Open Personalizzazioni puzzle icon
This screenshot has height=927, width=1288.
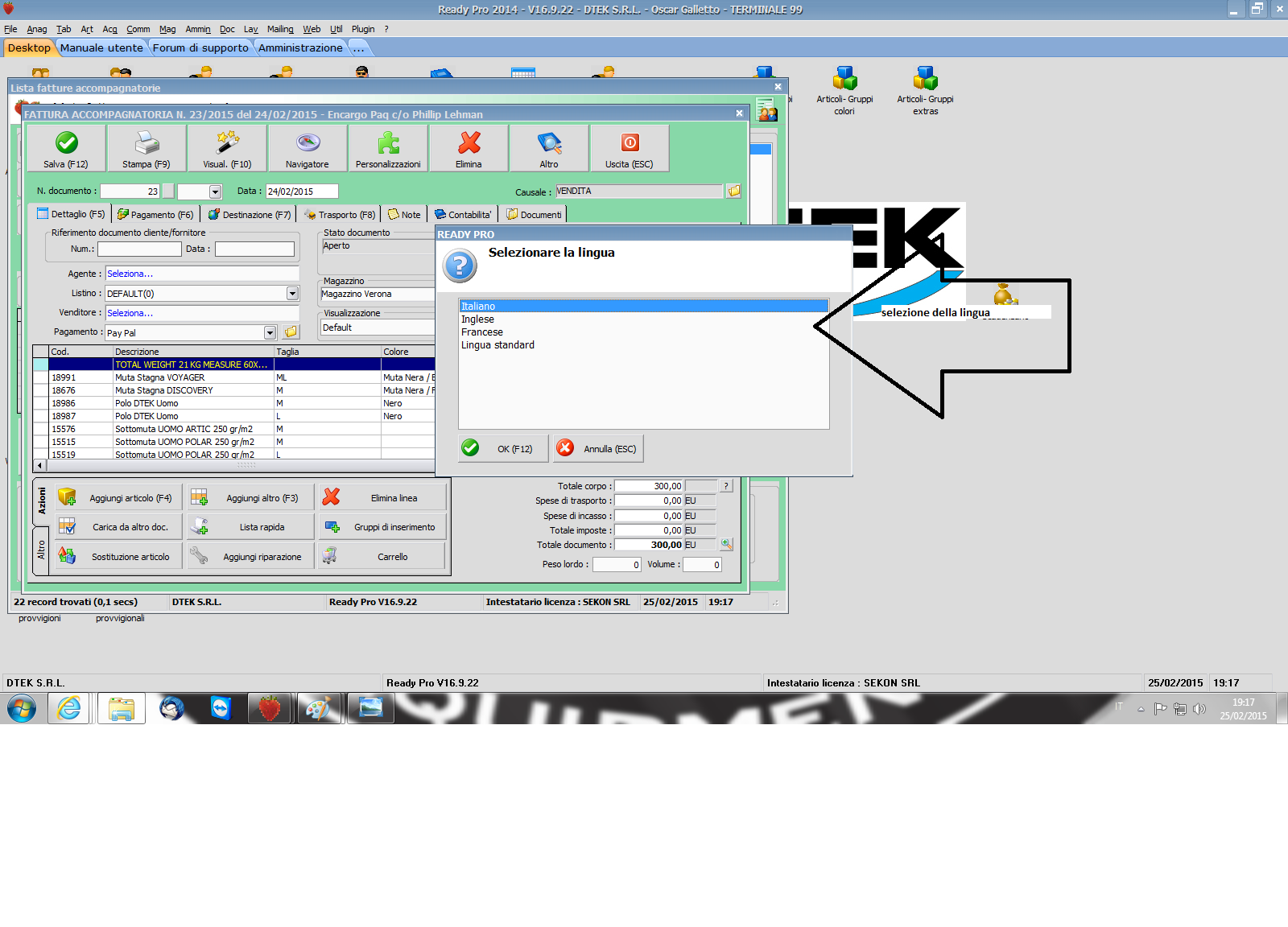coord(388,142)
